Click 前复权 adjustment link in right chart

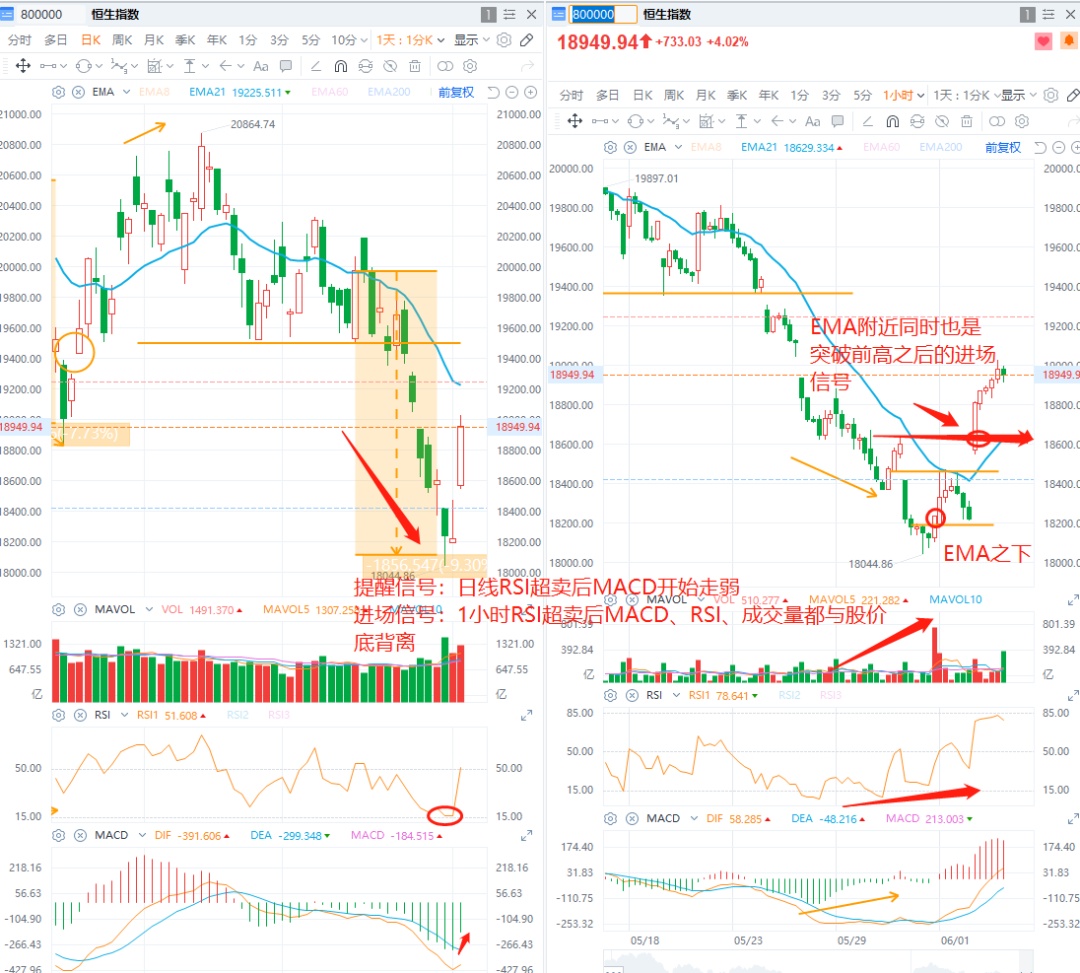click(1002, 147)
